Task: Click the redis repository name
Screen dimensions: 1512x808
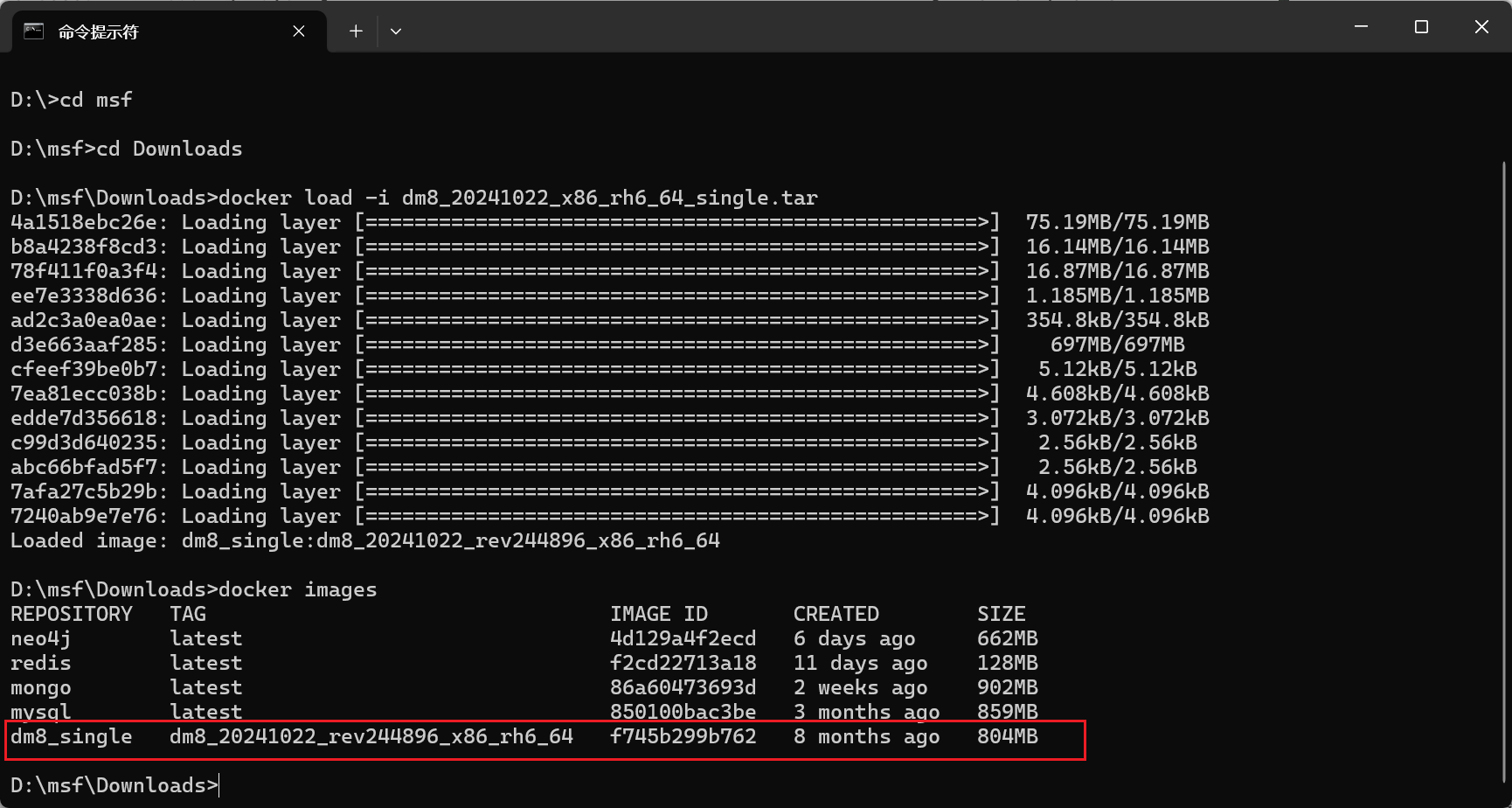Action: click(41, 663)
